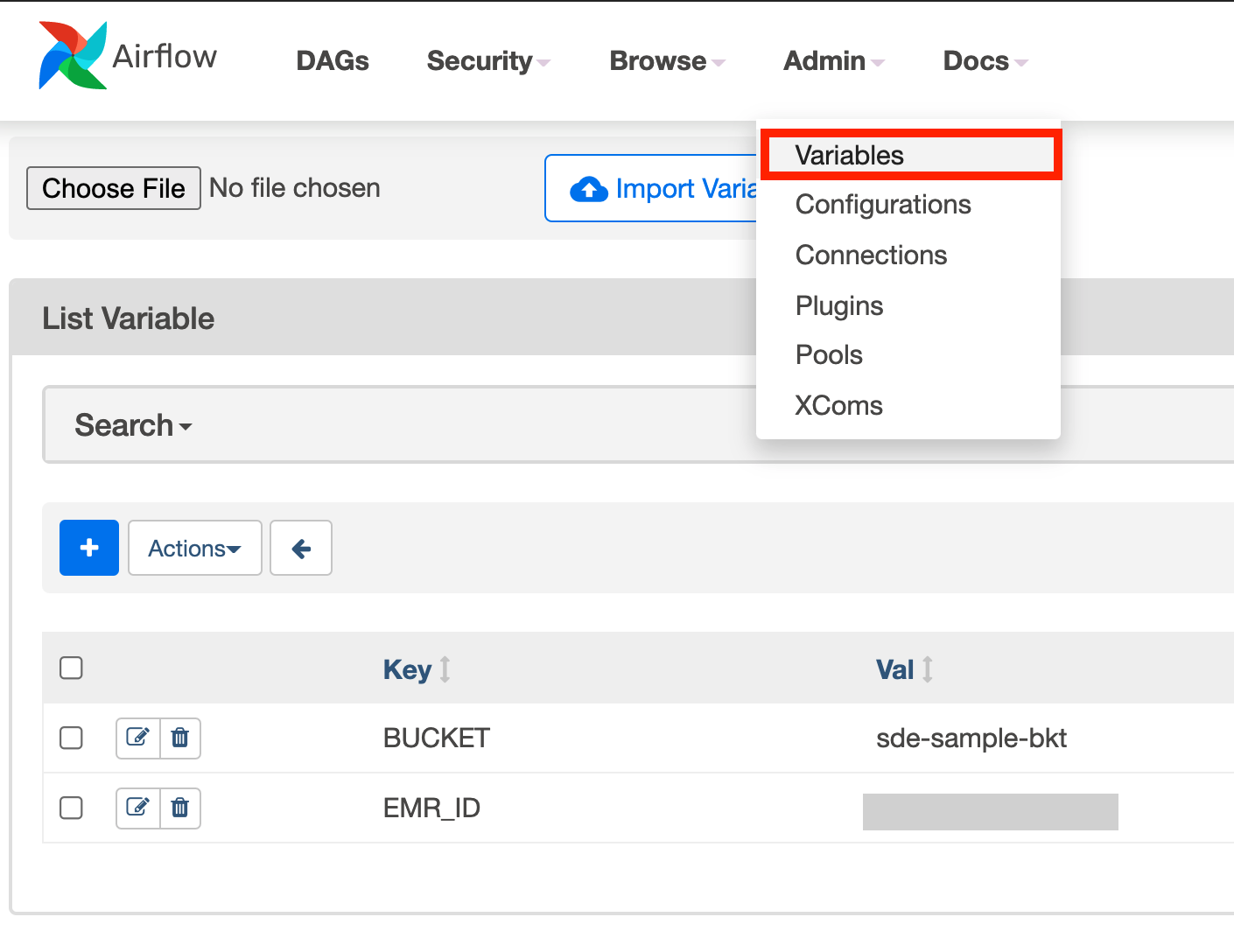The width and height of the screenshot is (1234, 952).
Task: Click the Import Variables button
Action: 651,188
